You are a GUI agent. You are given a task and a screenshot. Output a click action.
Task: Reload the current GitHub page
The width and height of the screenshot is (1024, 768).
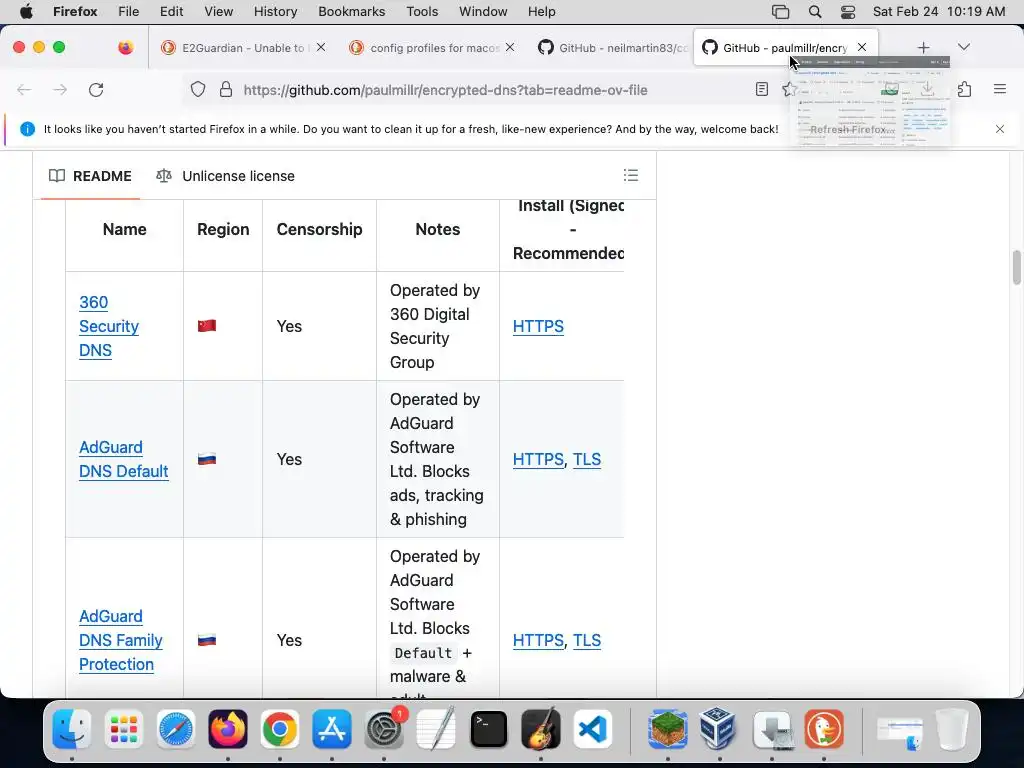pyautogui.click(x=96, y=89)
